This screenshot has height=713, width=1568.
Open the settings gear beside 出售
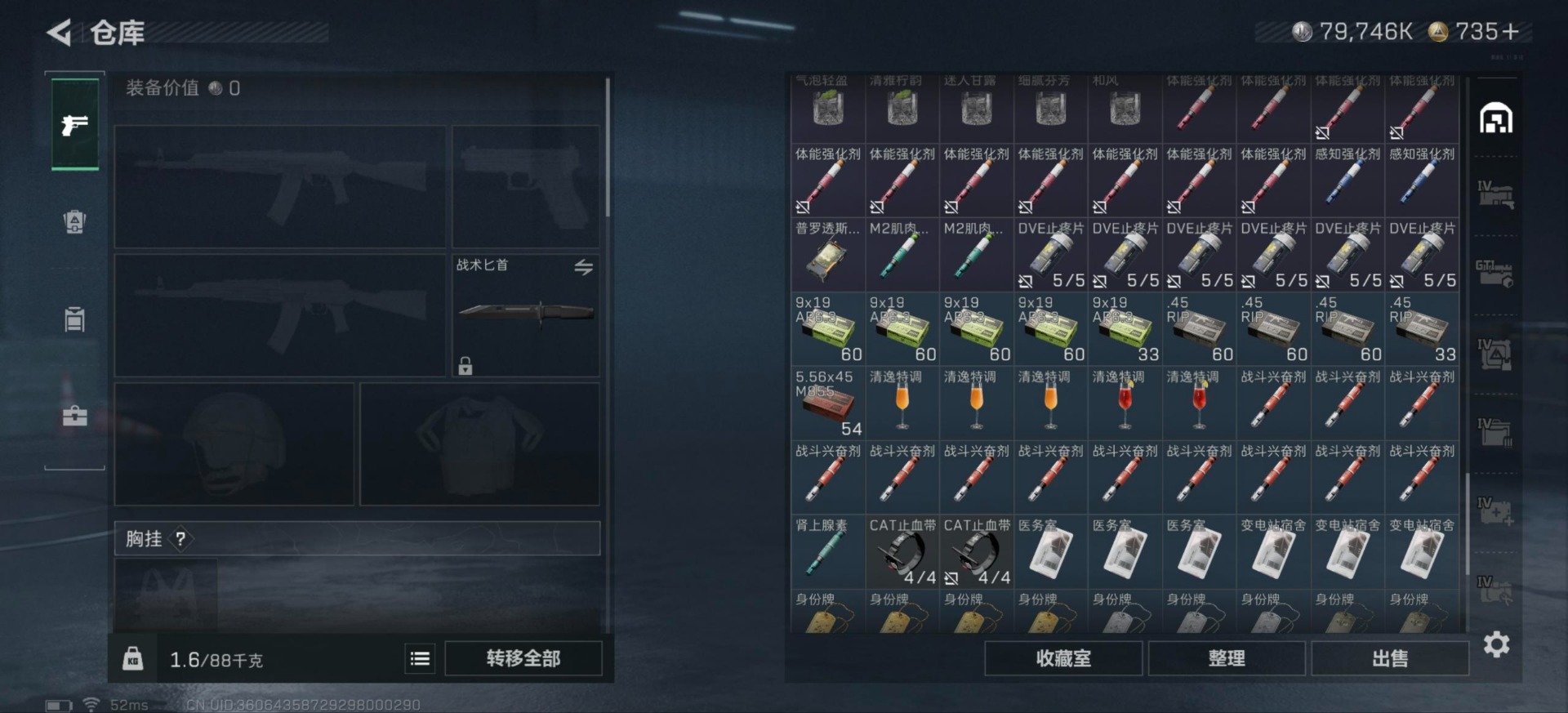pyautogui.click(x=1496, y=645)
